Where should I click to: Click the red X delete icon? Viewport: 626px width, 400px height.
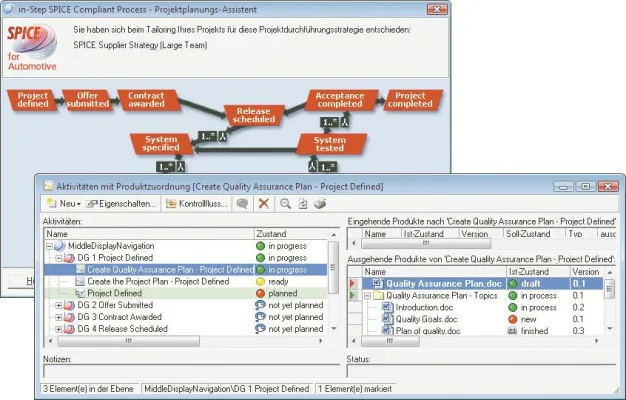pos(263,204)
